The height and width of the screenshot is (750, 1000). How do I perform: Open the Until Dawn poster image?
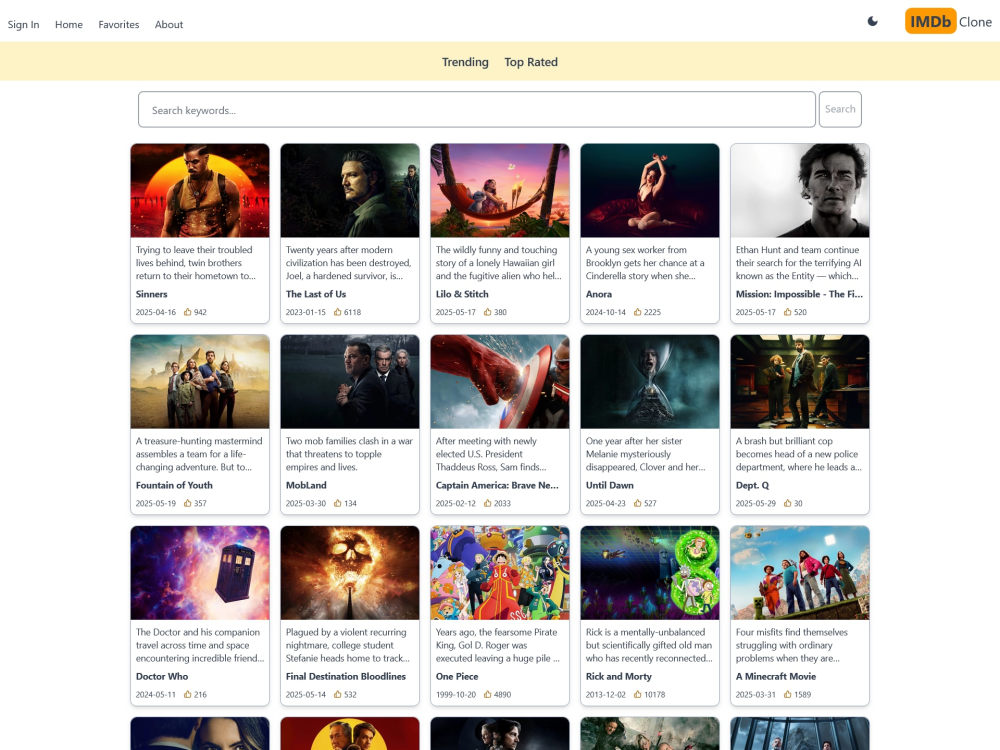(x=650, y=382)
